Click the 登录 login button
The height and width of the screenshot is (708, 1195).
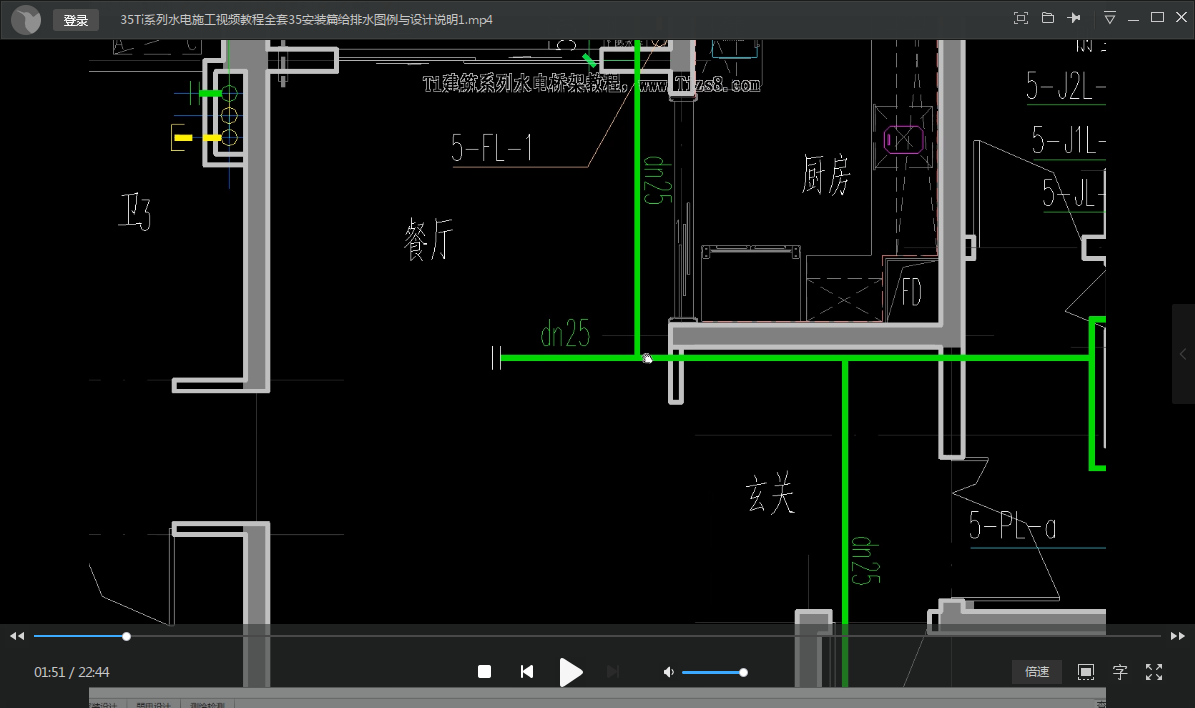coord(75,20)
